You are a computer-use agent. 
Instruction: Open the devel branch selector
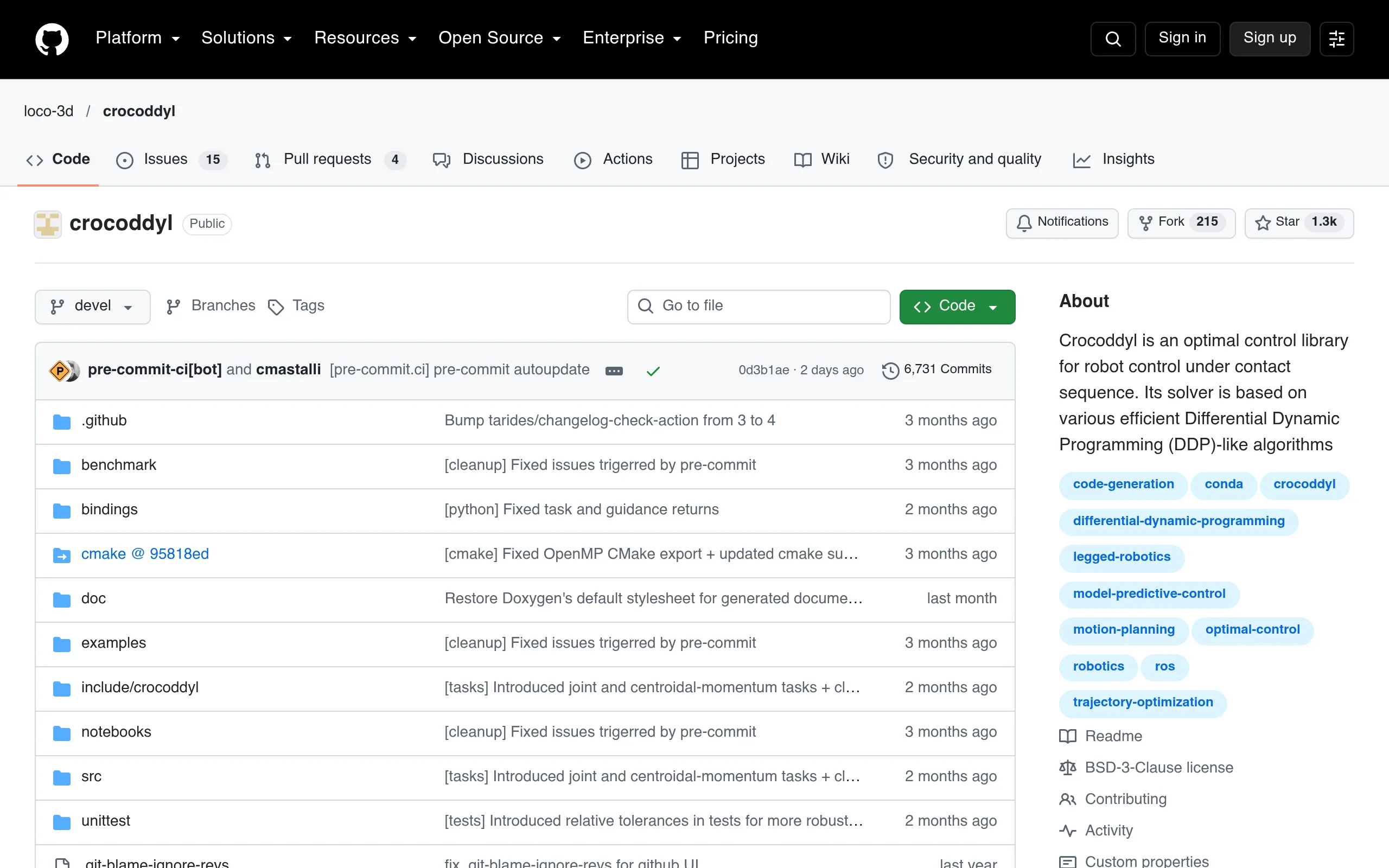pyautogui.click(x=92, y=307)
